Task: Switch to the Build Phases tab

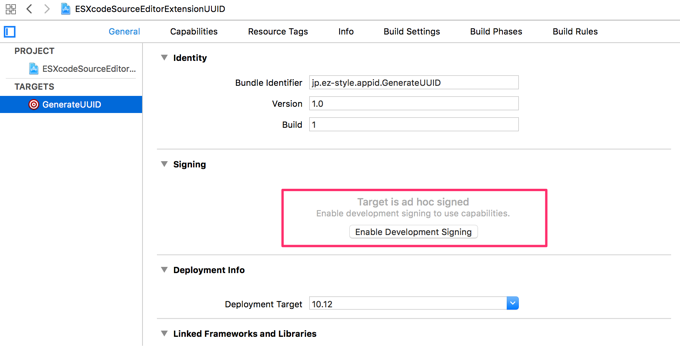Action: (496, 32)
